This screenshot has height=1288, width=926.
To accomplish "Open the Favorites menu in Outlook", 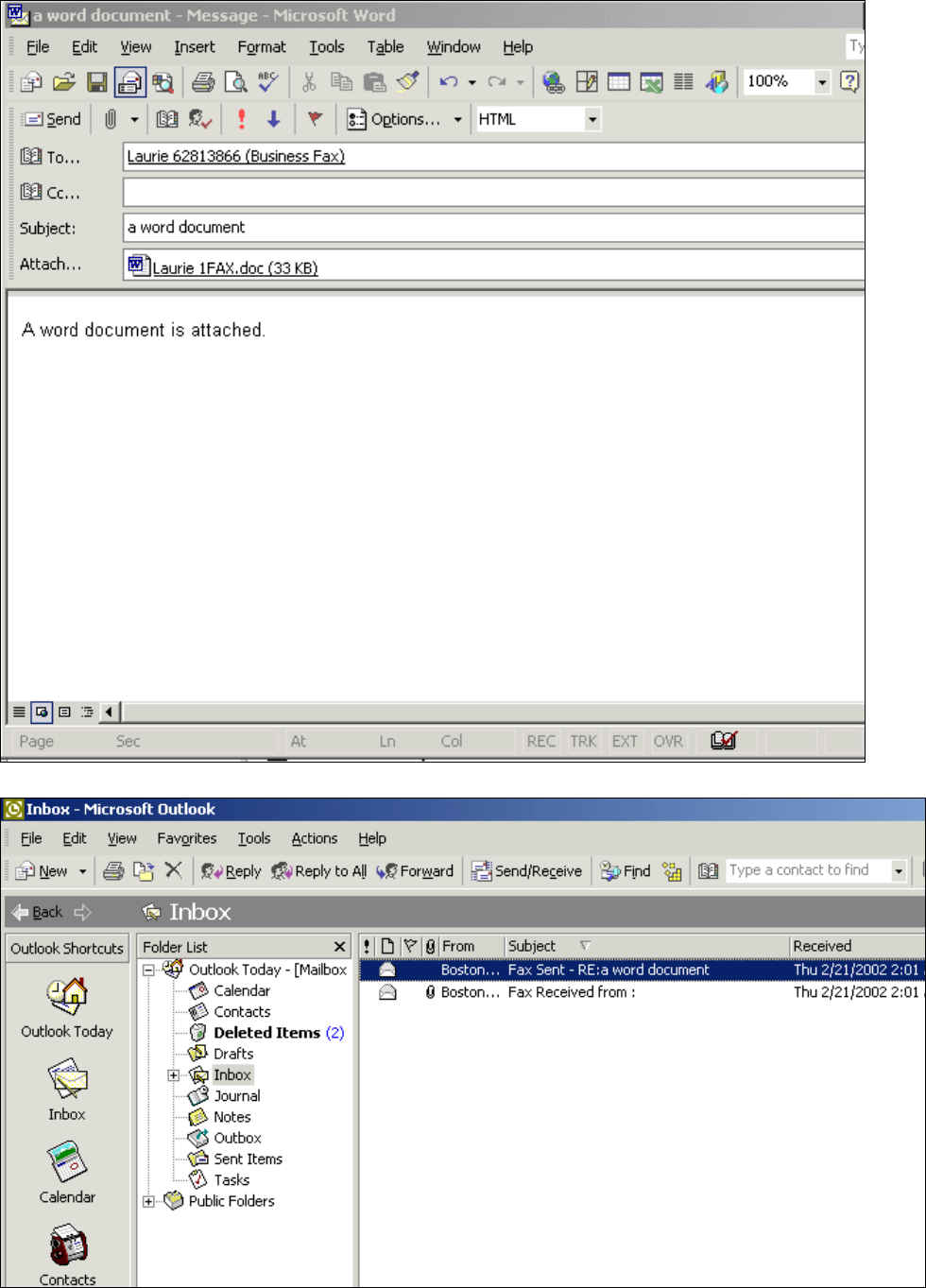I will point(187,838).
